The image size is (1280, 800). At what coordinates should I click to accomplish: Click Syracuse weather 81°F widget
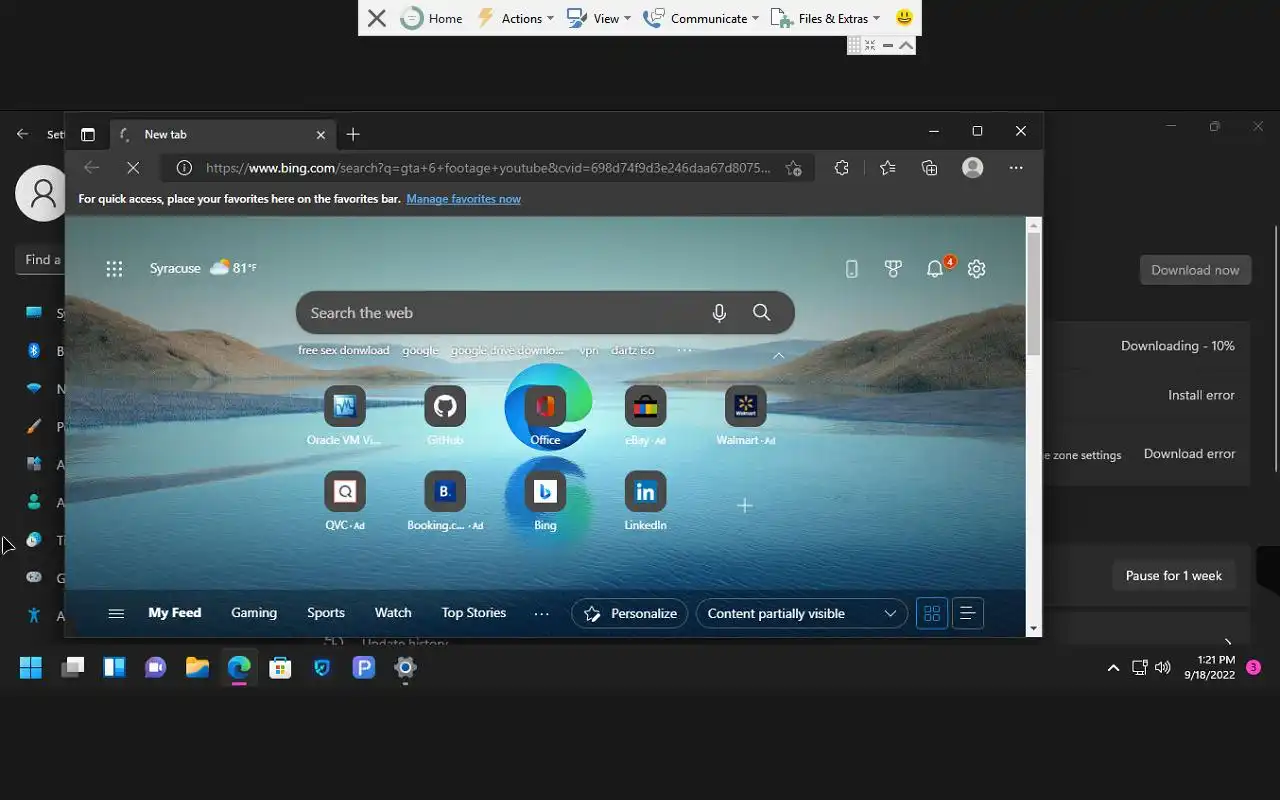(203, 268)
